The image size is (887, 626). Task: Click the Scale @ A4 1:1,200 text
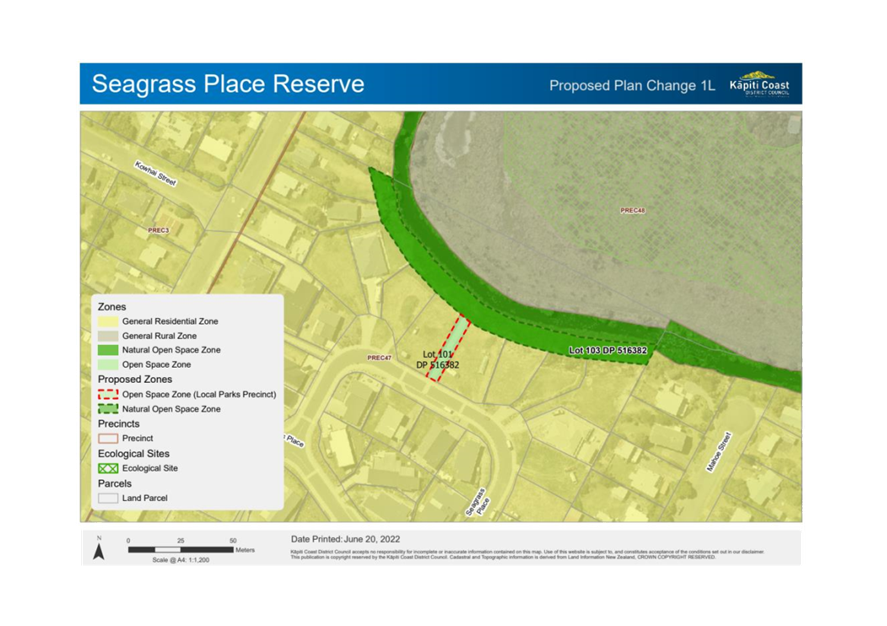pyautogui.click(x=180, y=560)
